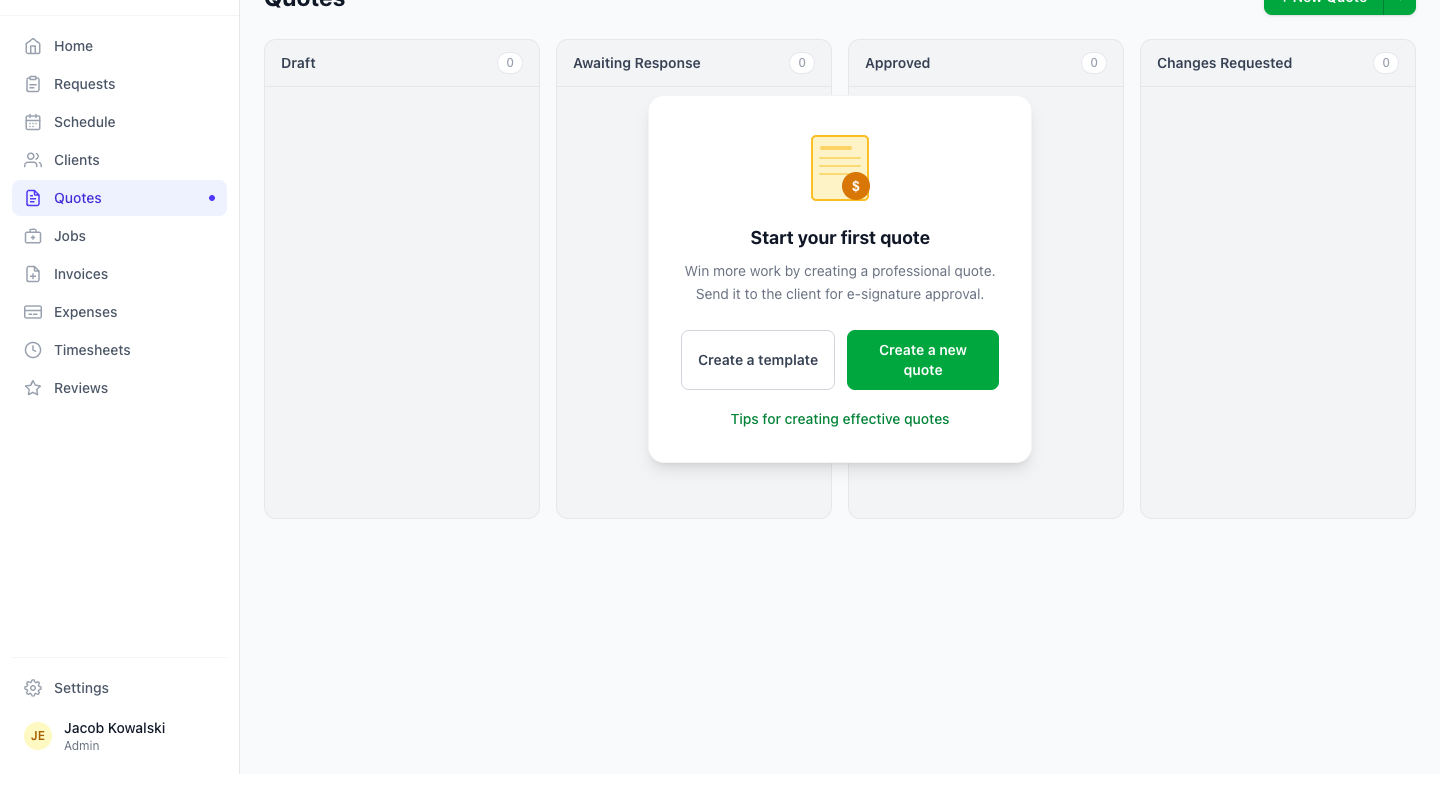Click the Jacob Kowalski profile entry
The height and width of the screenshot is (810, 1440).
[x=114, y=735]
